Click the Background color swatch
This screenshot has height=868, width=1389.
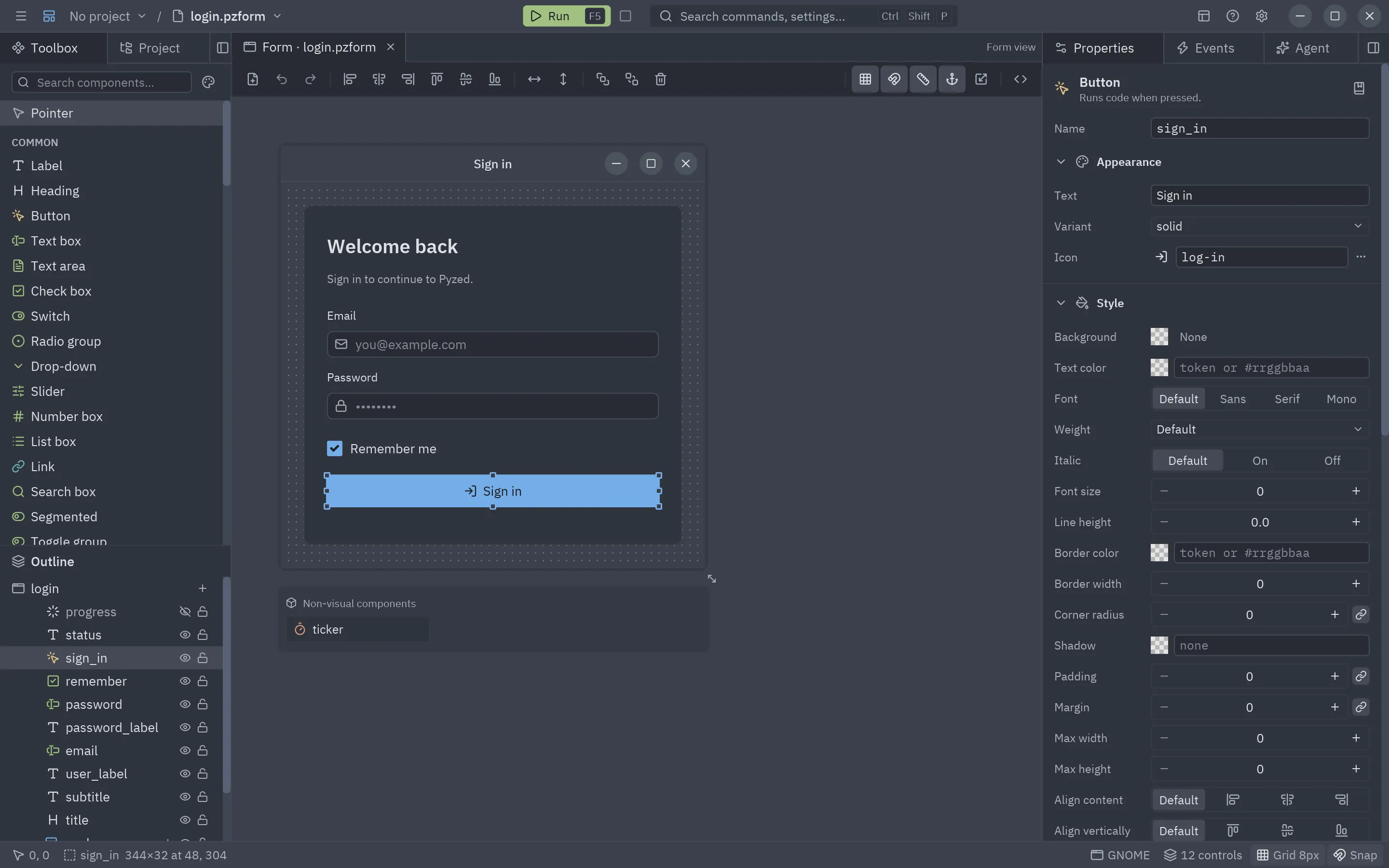[x=1159, y=337]
